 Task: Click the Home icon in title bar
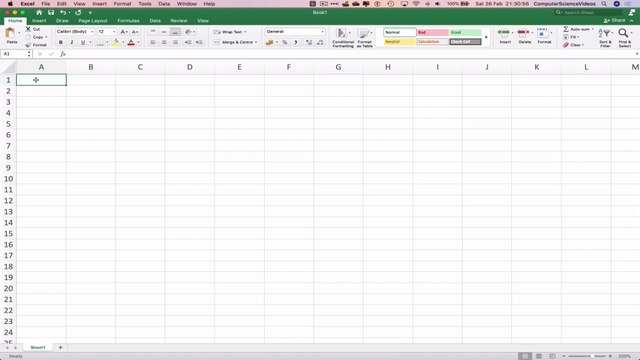coord(39,13)
